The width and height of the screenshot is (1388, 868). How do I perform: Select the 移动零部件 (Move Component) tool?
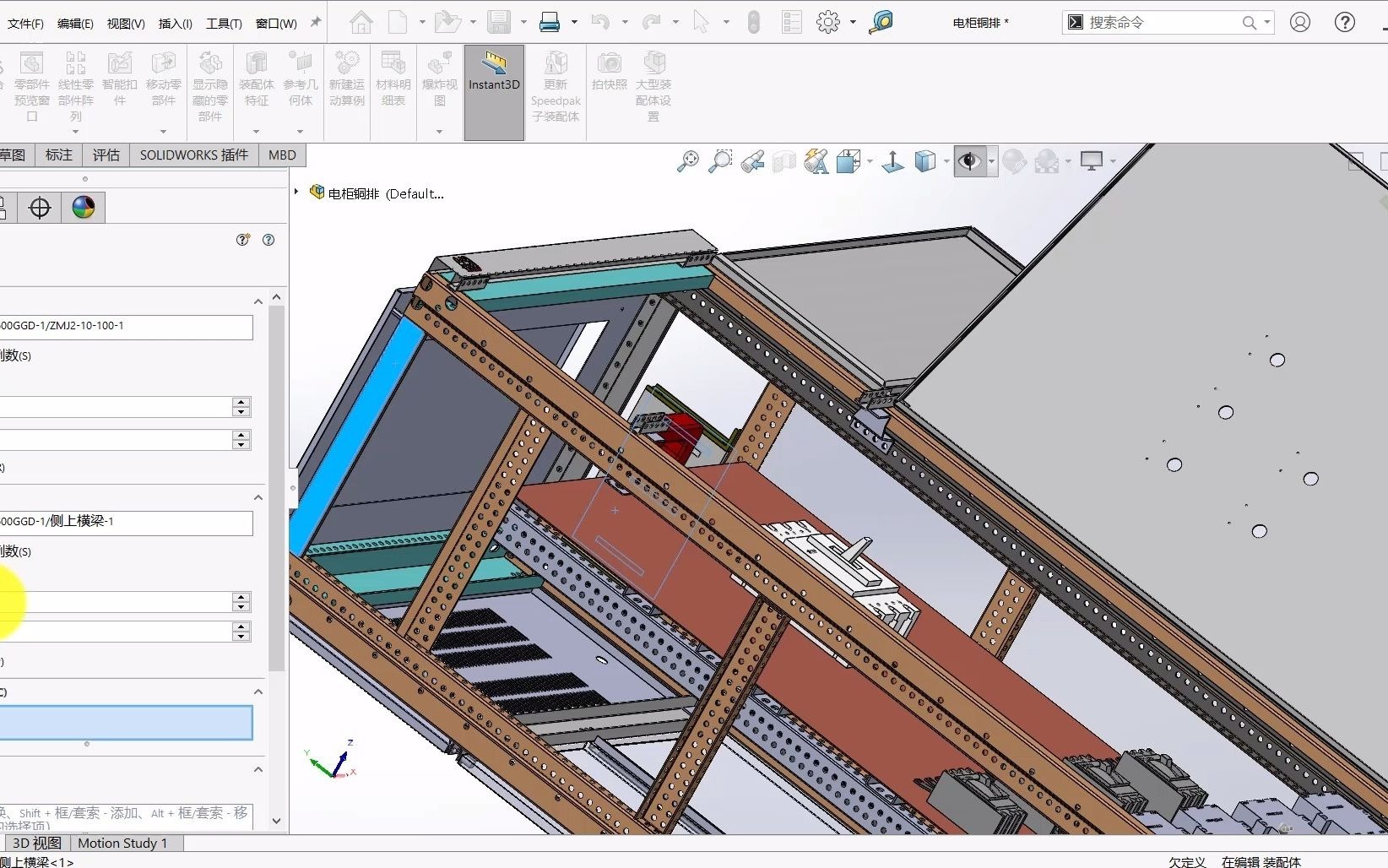164,83
